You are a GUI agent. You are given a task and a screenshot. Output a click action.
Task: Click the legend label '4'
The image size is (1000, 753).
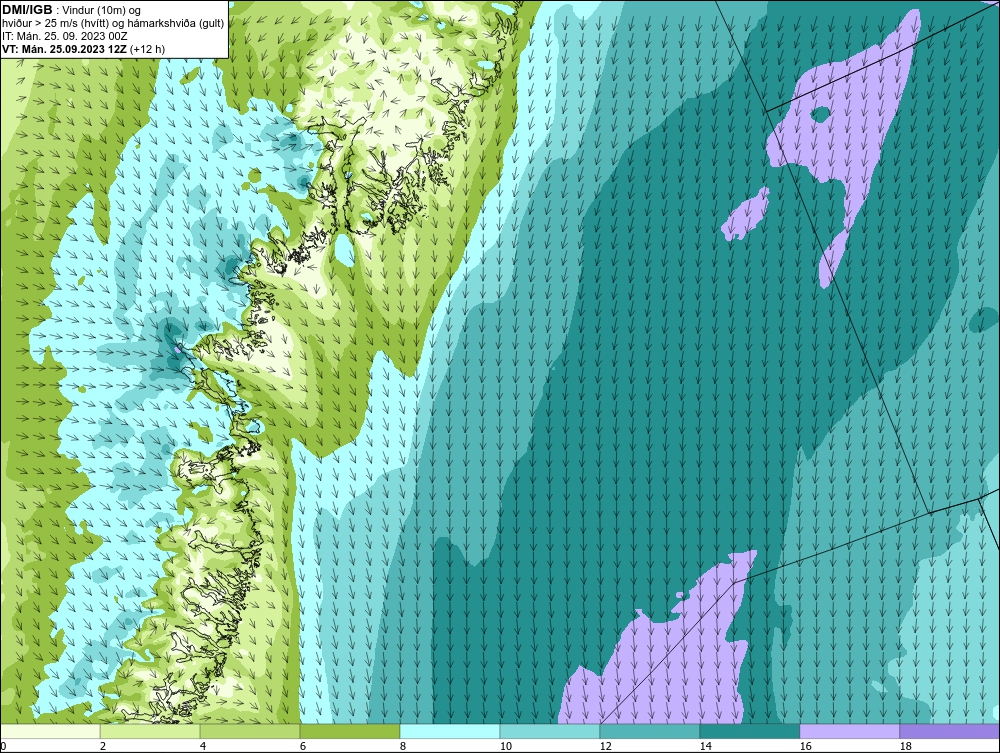tap(203, 746)
